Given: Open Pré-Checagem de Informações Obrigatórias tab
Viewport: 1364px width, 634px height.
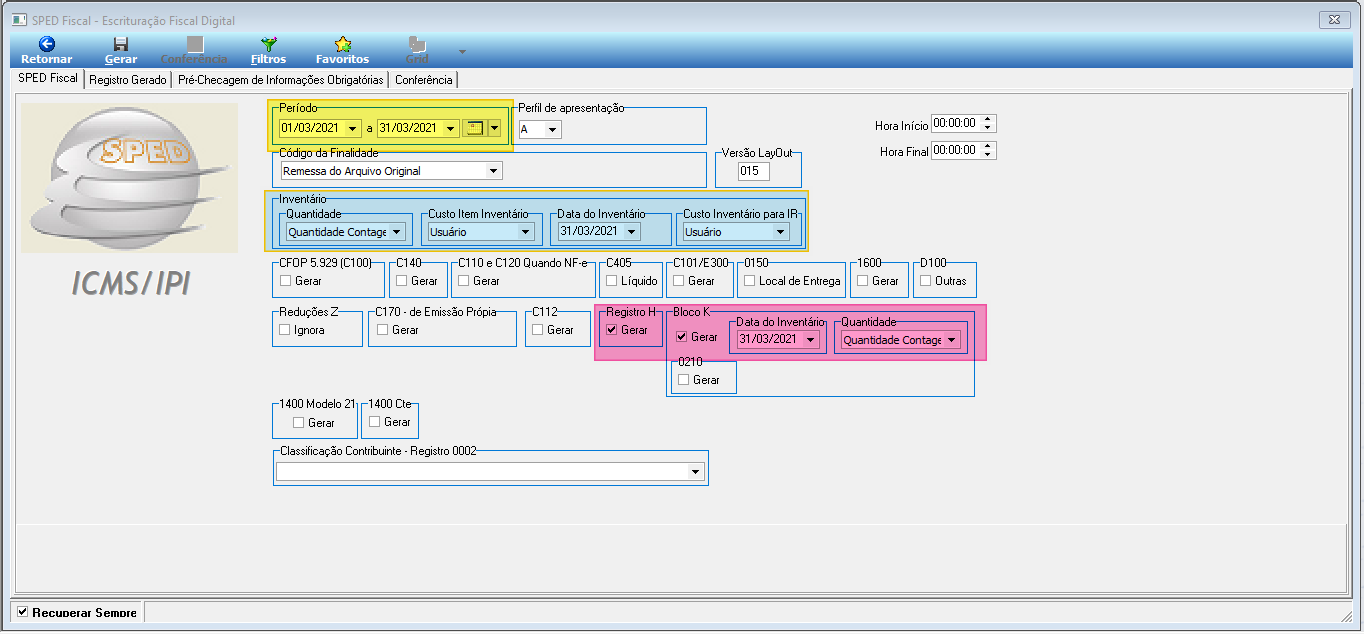Looking at the screenshot, I should [x=280, y=80].
